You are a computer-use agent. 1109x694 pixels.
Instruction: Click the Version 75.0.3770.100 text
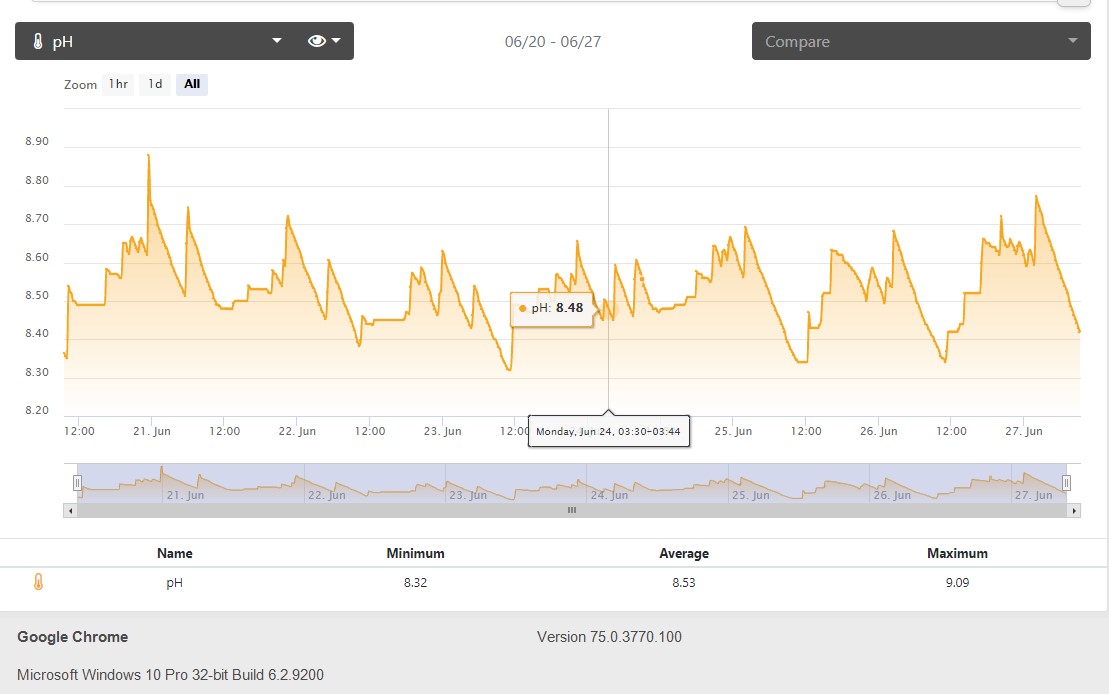point(609,637)
